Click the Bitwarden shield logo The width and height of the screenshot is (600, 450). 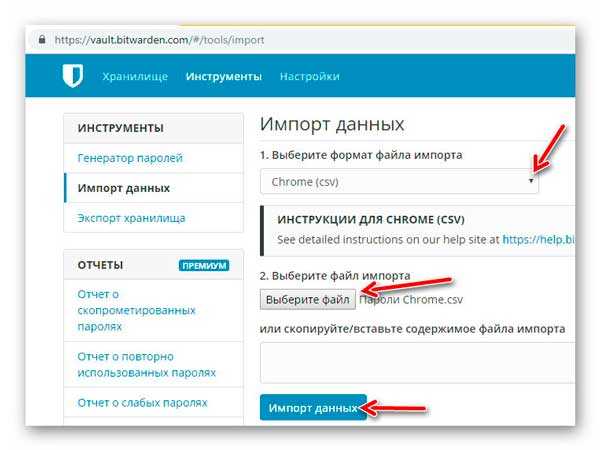click(73, 76)
